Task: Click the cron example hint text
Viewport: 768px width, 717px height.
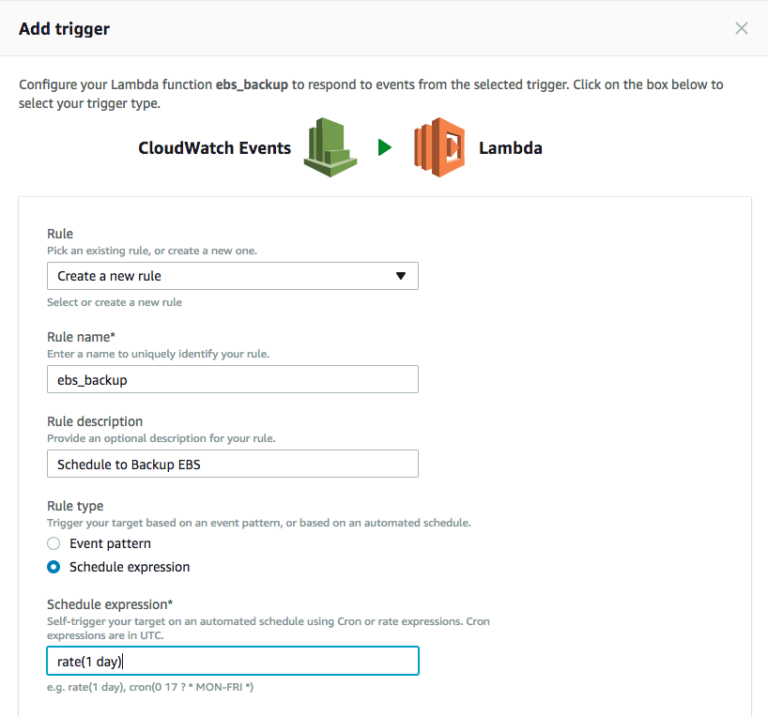Action: click(x=191, y=687)
